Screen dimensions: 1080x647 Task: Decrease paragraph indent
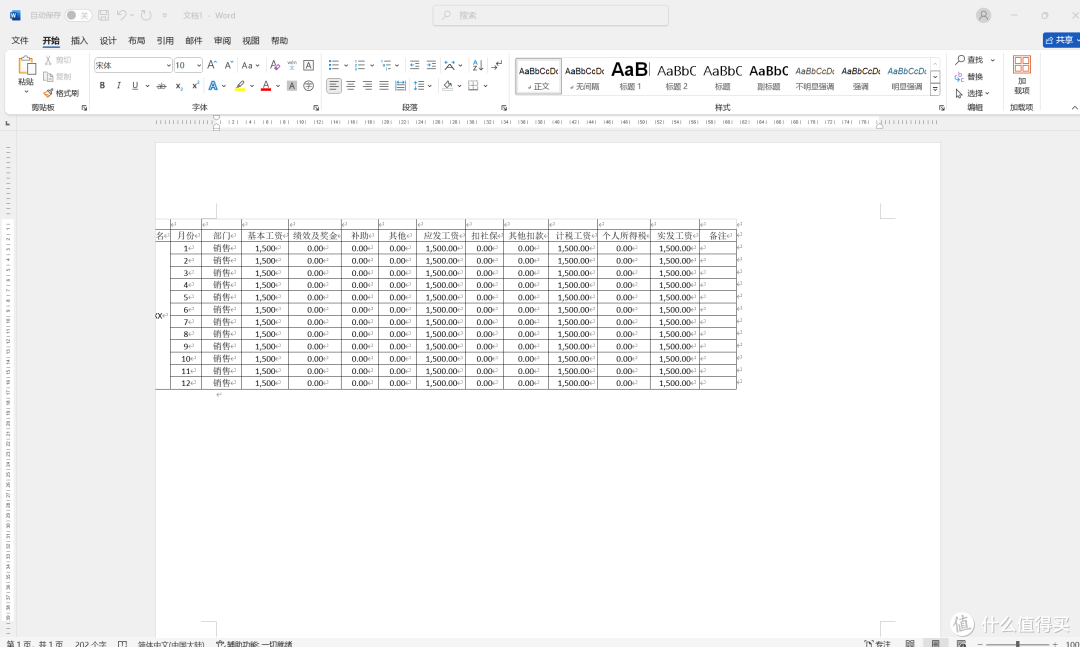(x=414, y=65)
